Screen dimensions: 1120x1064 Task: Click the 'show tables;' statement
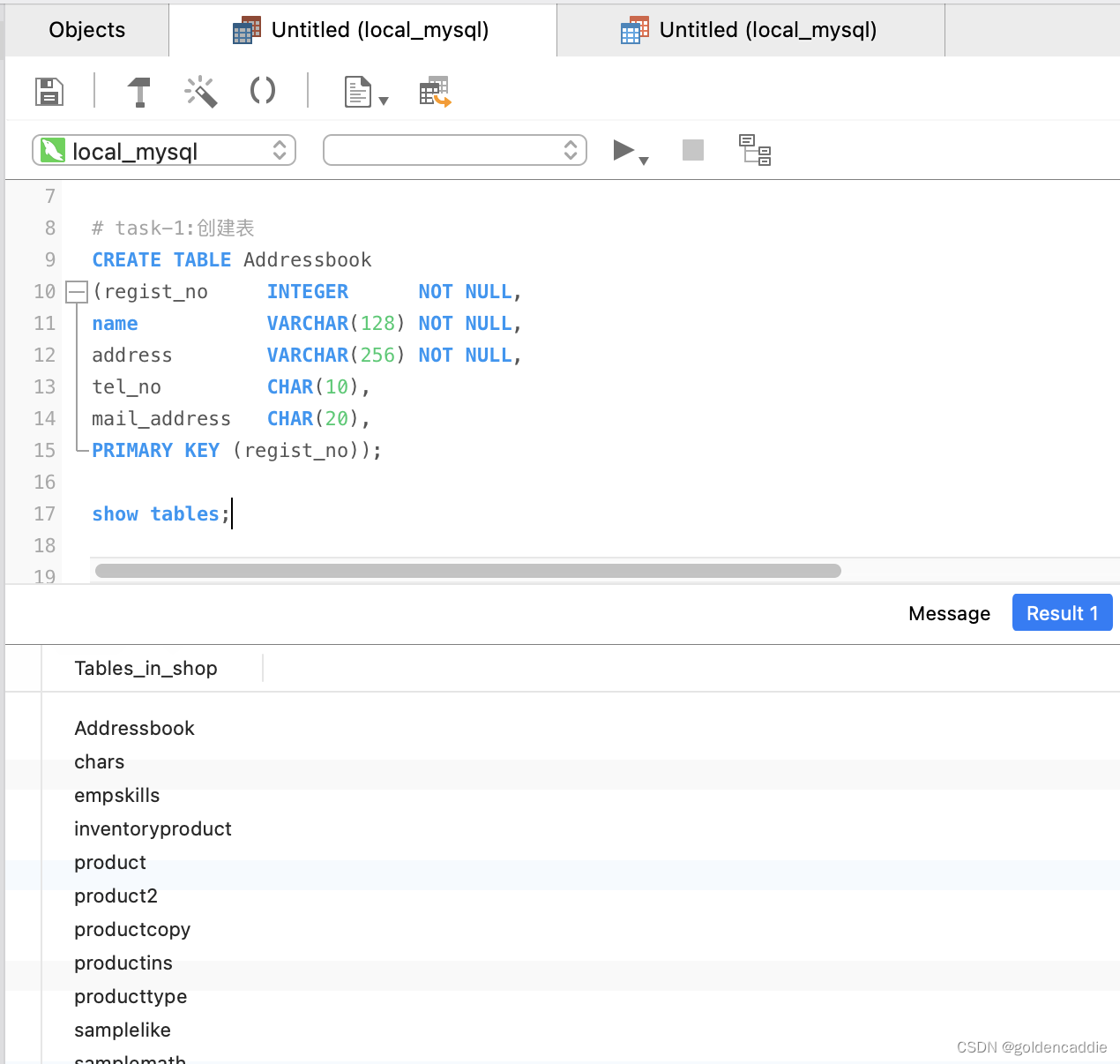(161, 513)
